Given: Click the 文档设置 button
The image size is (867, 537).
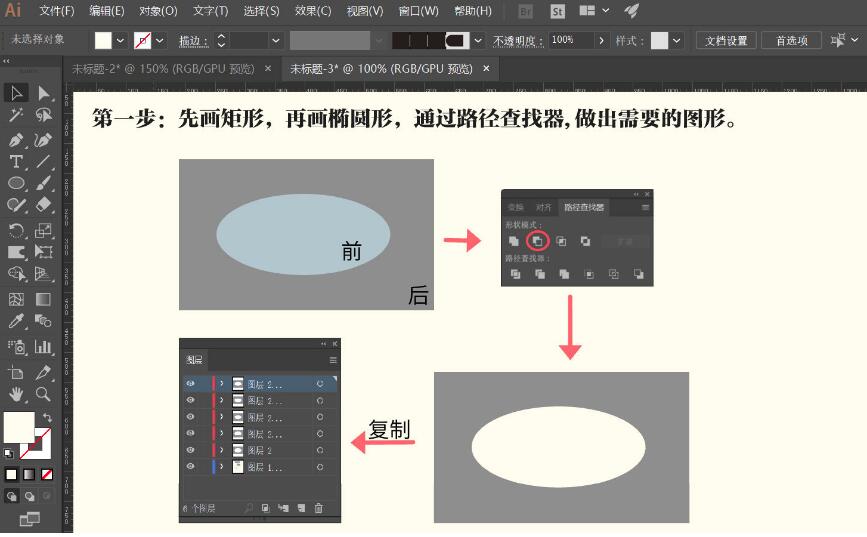Looking at the screenshot, I should (x=726, y=41).
